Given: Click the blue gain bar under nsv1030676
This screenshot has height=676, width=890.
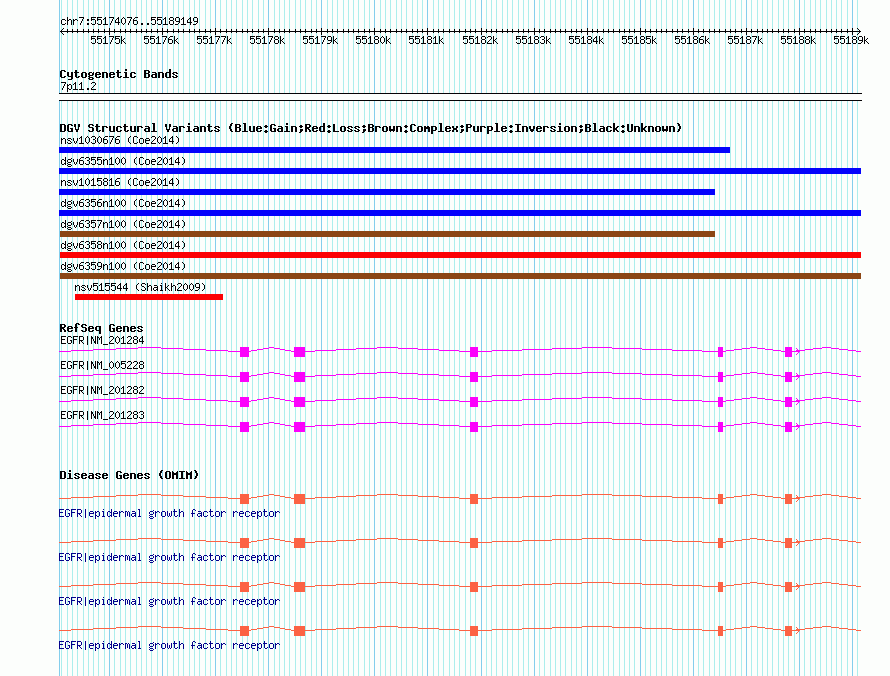Looking at the screenshot, I should [394, 150].
